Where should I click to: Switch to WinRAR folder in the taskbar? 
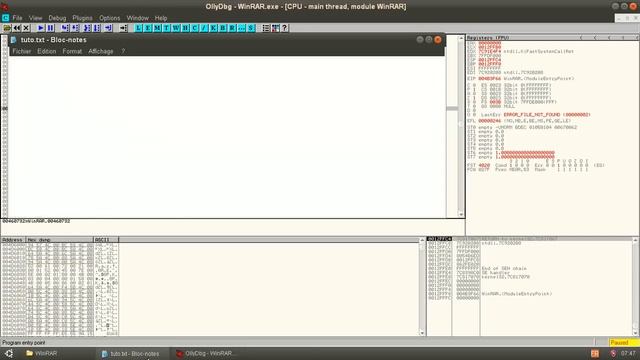click(42, 353)
